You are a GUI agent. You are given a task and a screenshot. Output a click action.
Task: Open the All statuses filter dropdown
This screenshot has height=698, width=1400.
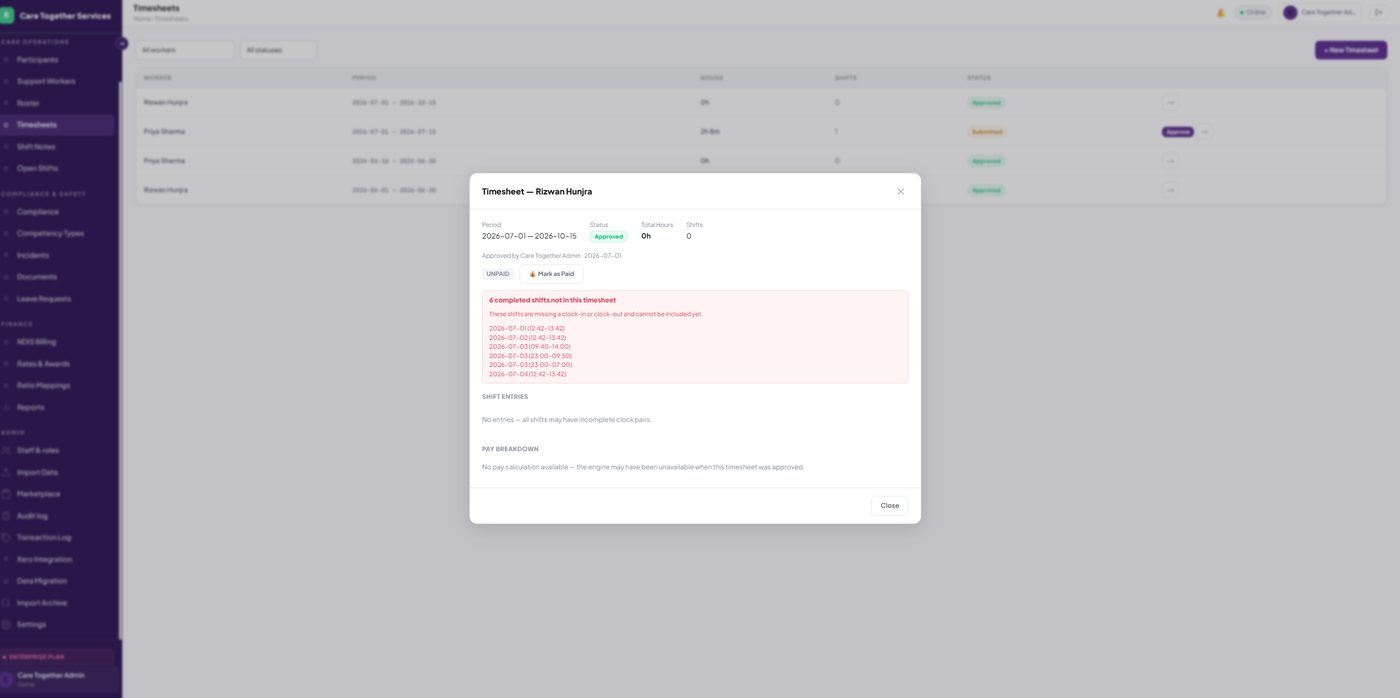click(279, 50)
